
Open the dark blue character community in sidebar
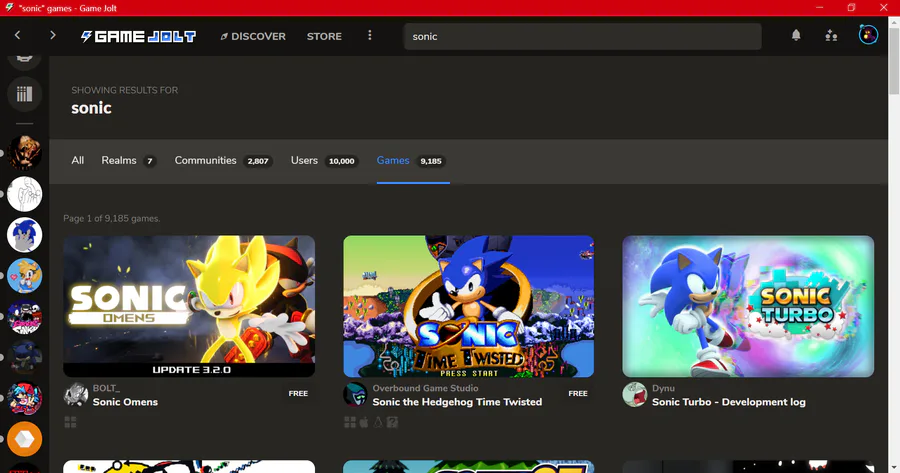[x=24, y=358]
